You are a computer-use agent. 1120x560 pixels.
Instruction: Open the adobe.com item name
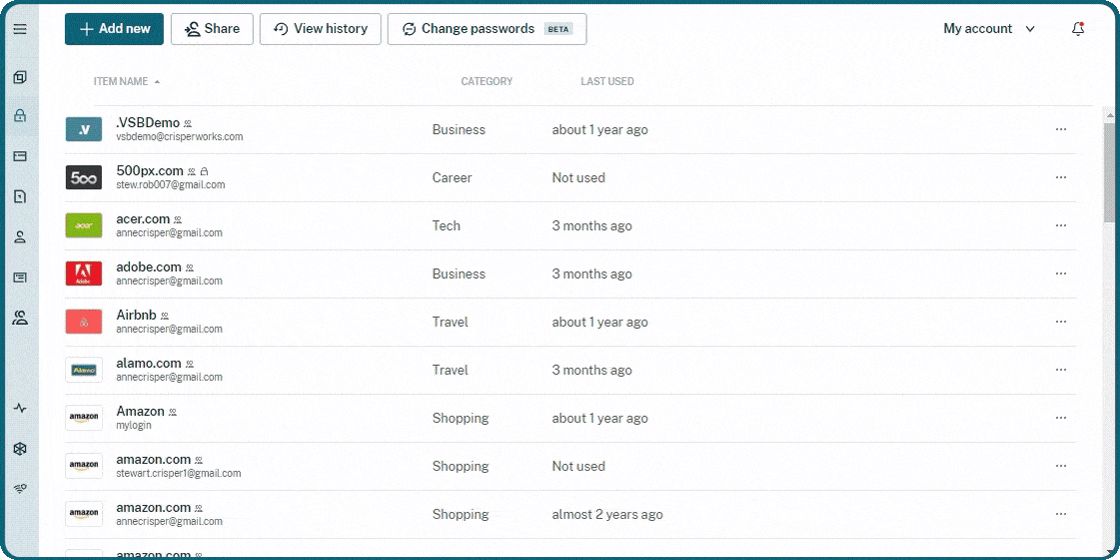pos(149,267)
